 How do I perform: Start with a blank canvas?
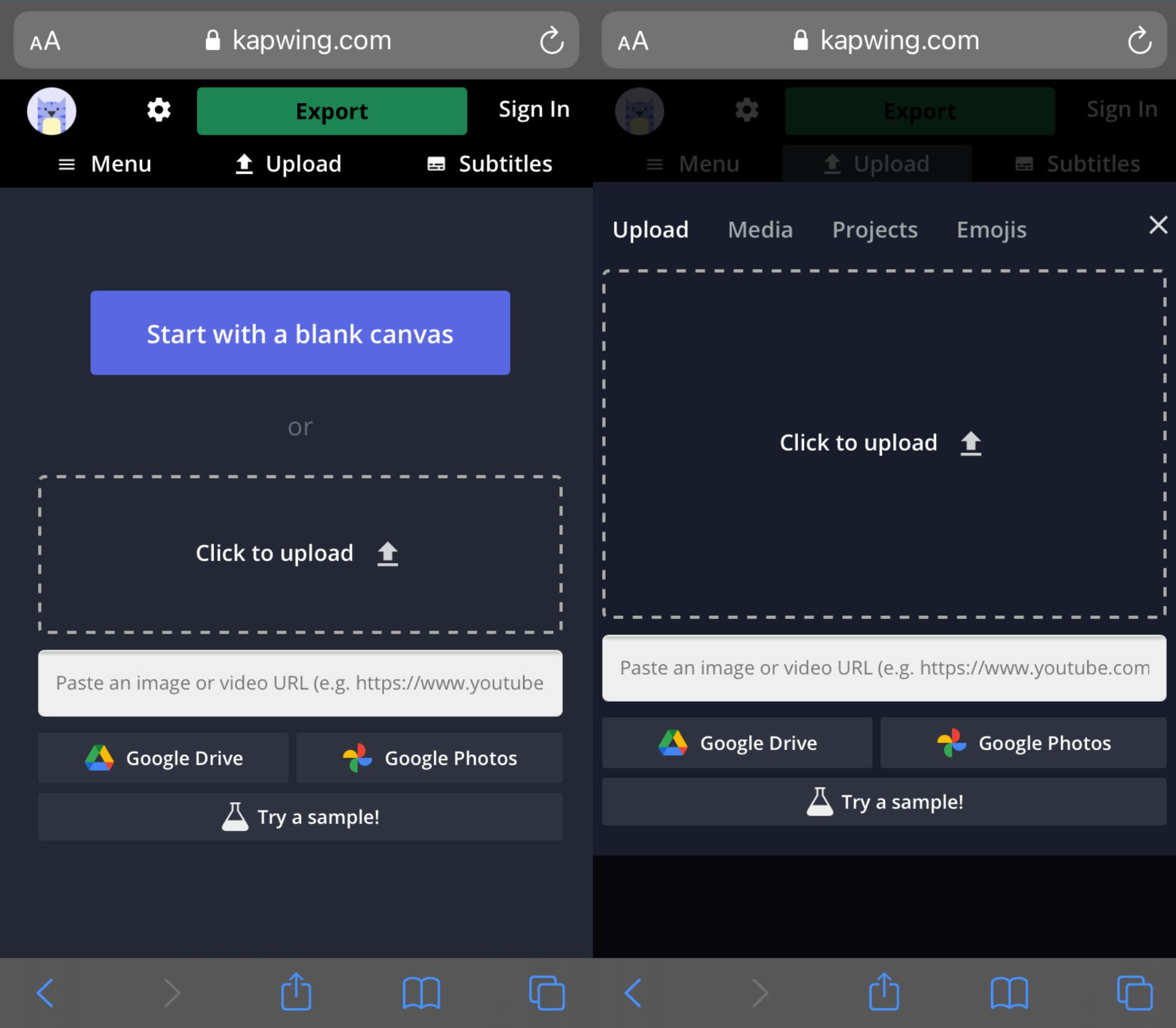[x=300, y=333]
